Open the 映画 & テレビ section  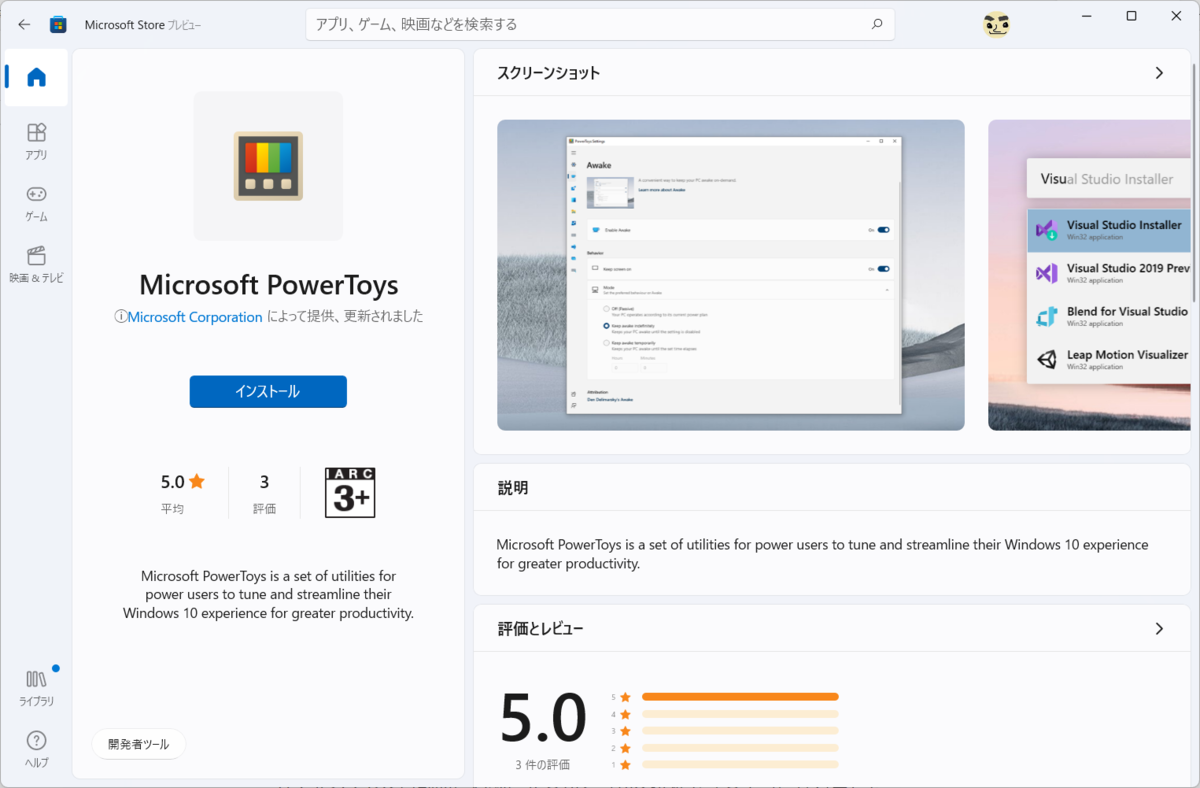click(36, 265)
